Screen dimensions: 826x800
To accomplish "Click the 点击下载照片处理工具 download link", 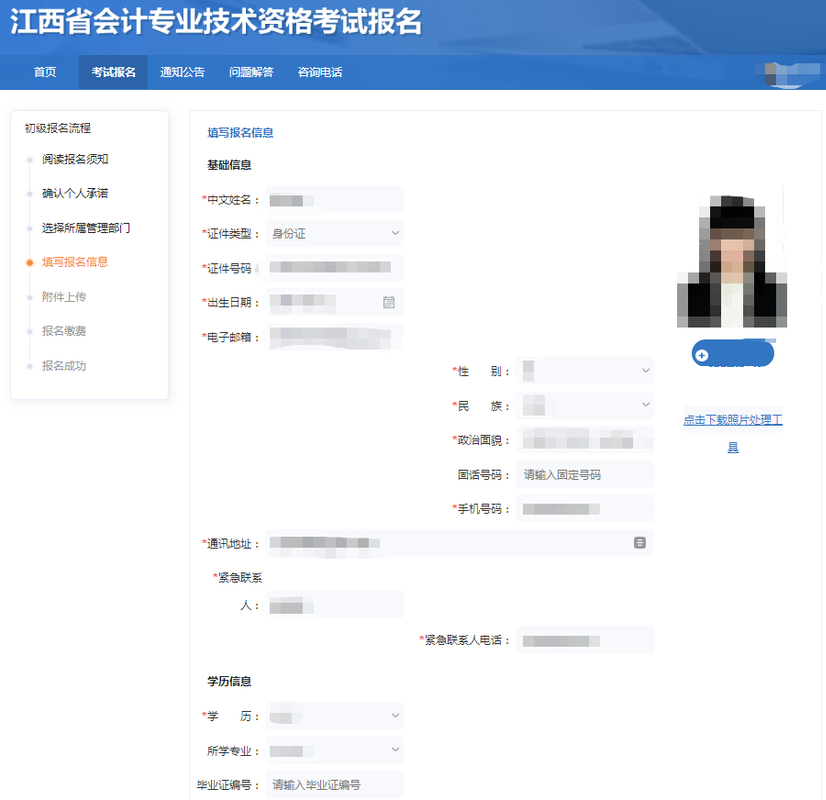I will pos(733,419).
